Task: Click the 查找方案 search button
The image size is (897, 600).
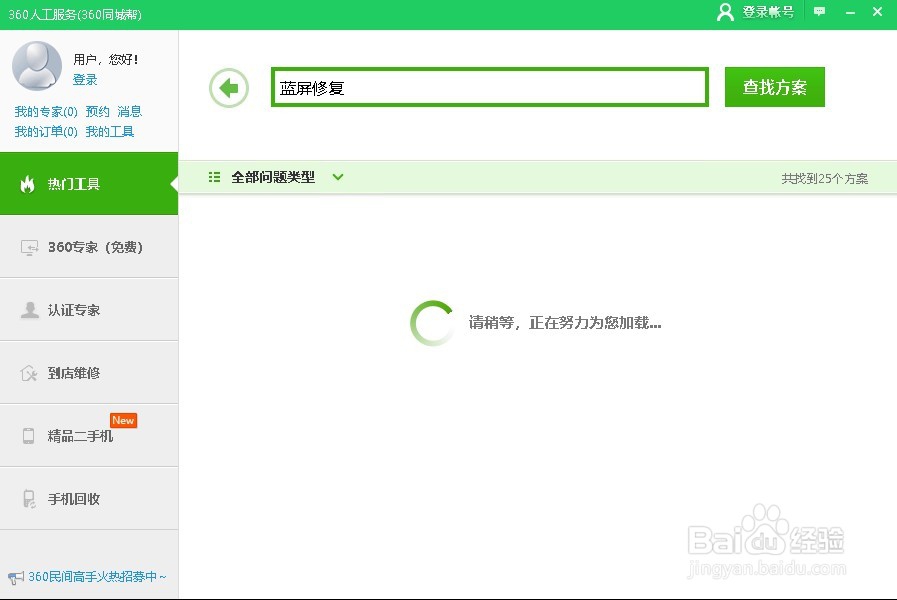Action: point(774,87)
